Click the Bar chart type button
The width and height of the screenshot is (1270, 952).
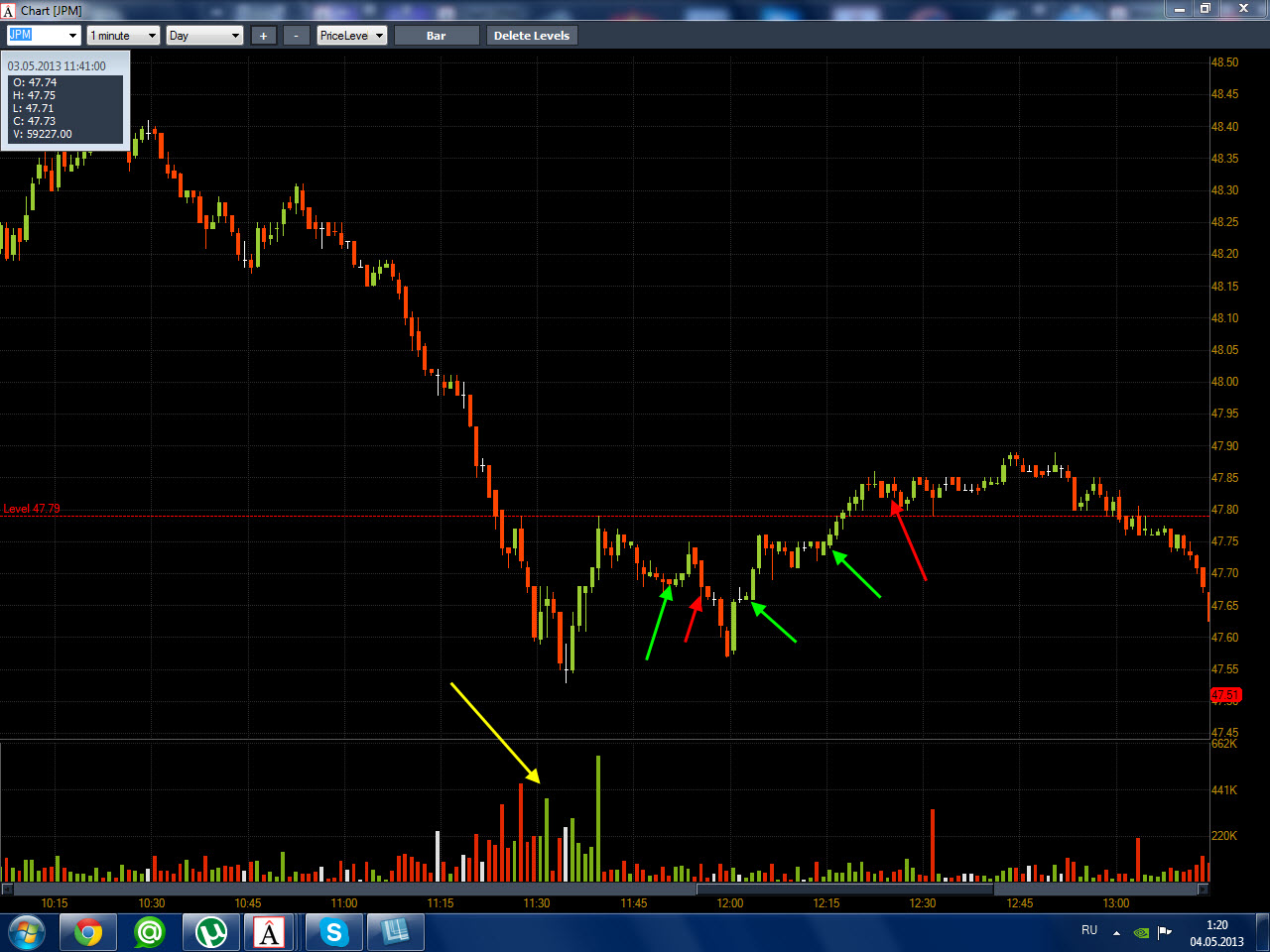pyautogui.click(x=437, y=36)
